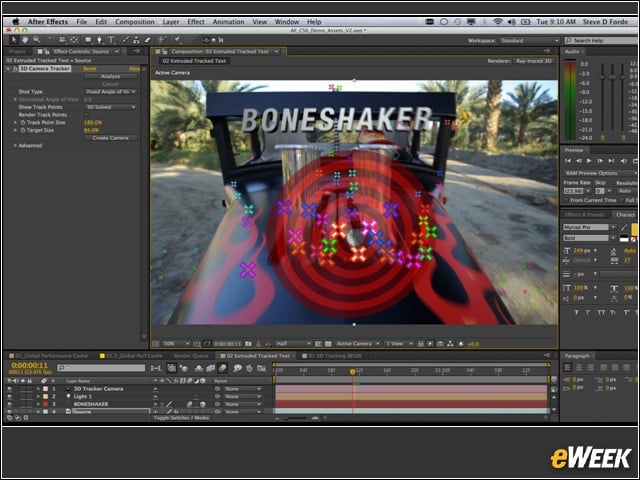640x480 pixels.
Task: Jump to first frame in Preview panel
Action: tap(567, 161)
